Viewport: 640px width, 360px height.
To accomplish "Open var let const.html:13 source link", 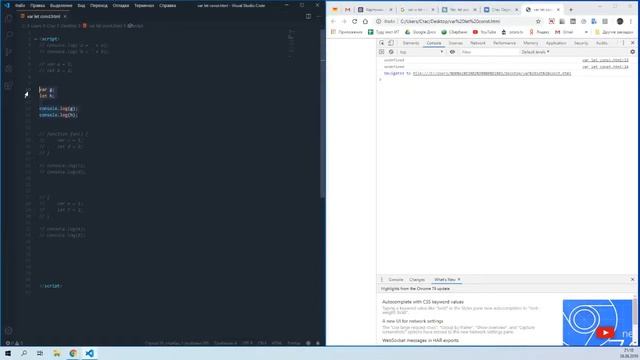I will (x=605, y=60).
